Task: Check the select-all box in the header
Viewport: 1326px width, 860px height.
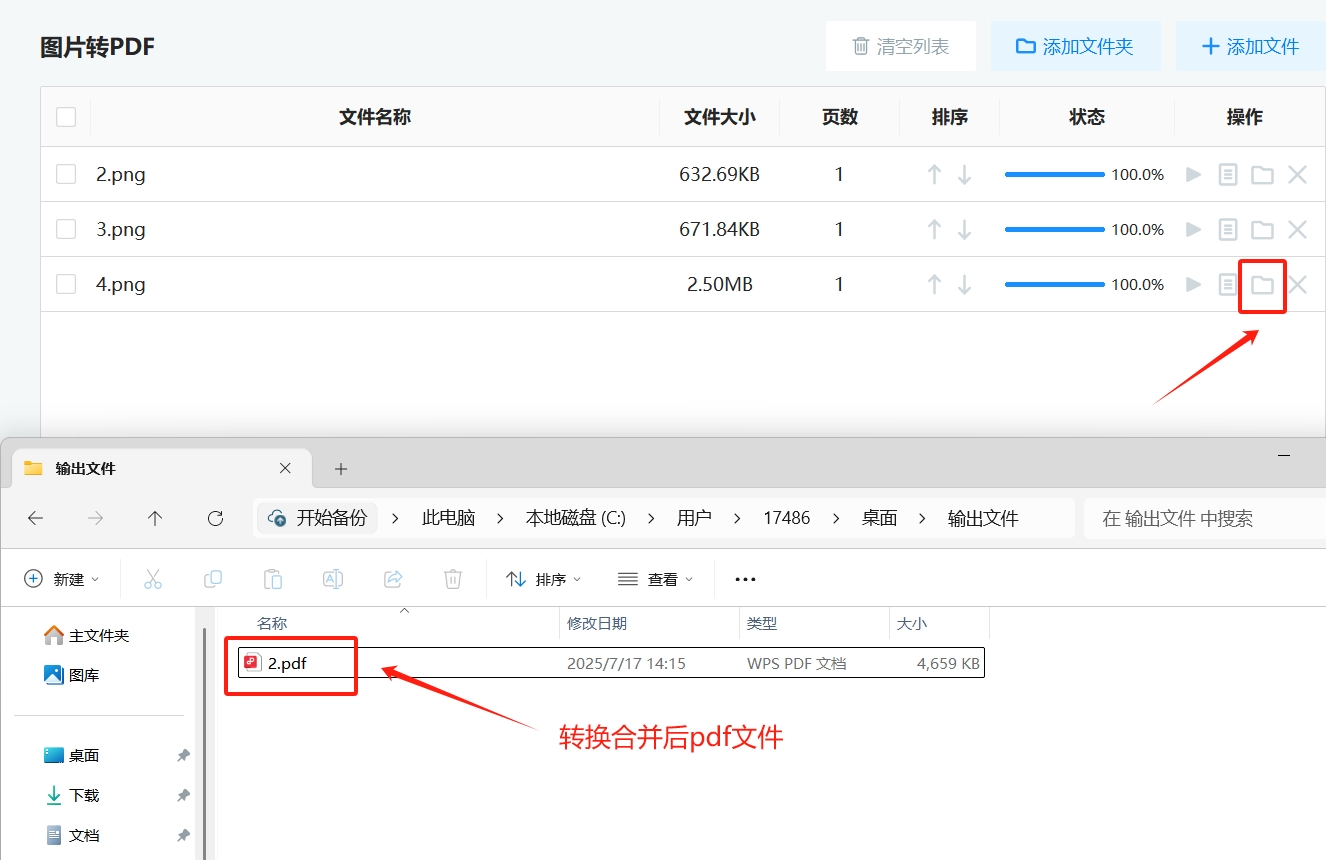Action: pos(66,116)
